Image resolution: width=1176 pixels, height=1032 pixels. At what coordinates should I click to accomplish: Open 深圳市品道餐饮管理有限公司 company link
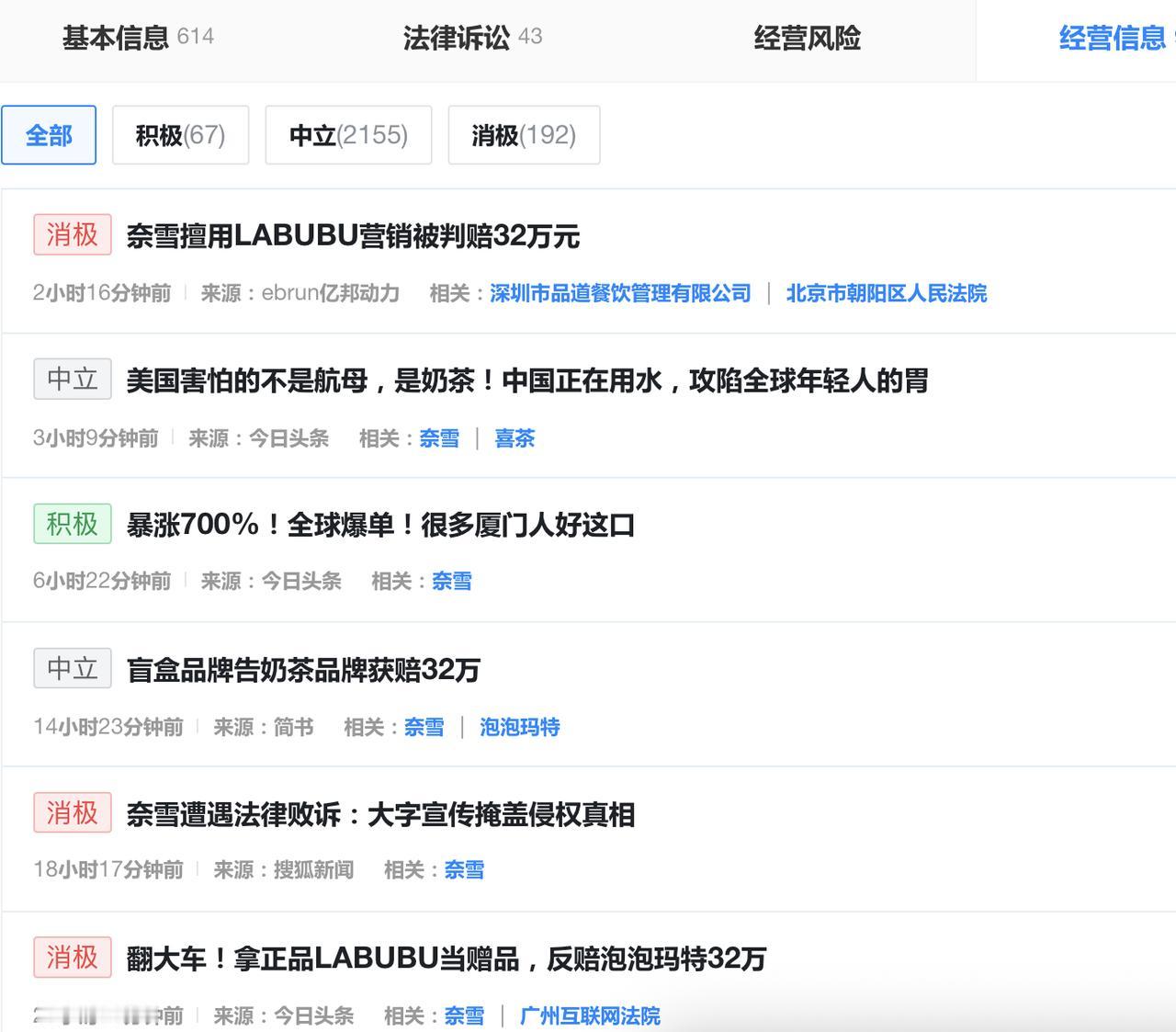point(620,293)
